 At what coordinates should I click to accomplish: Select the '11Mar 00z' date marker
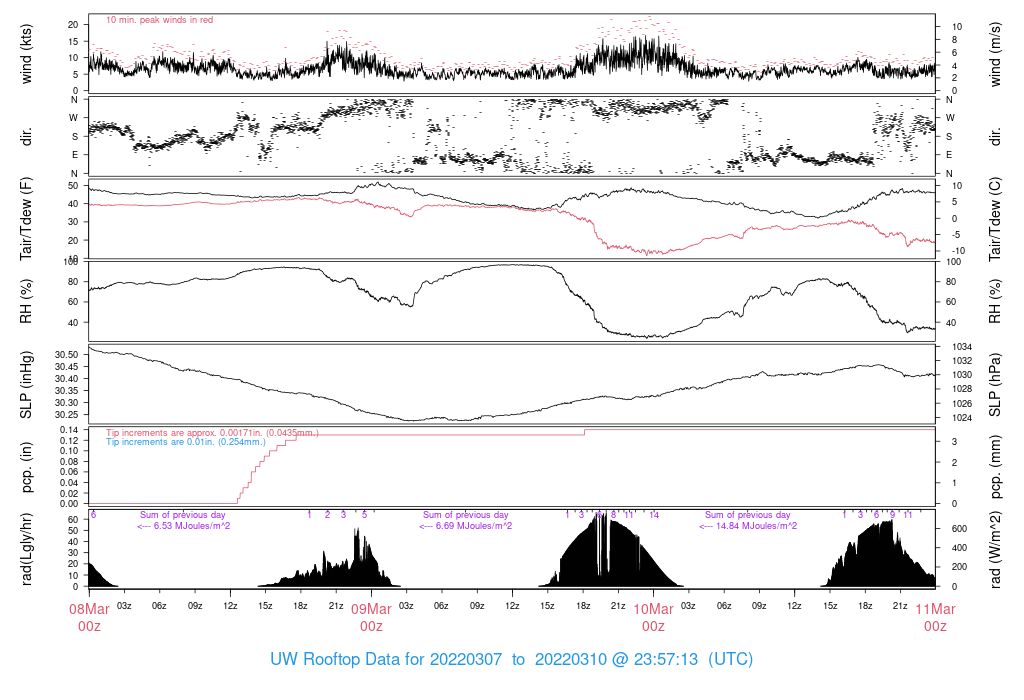935,618
